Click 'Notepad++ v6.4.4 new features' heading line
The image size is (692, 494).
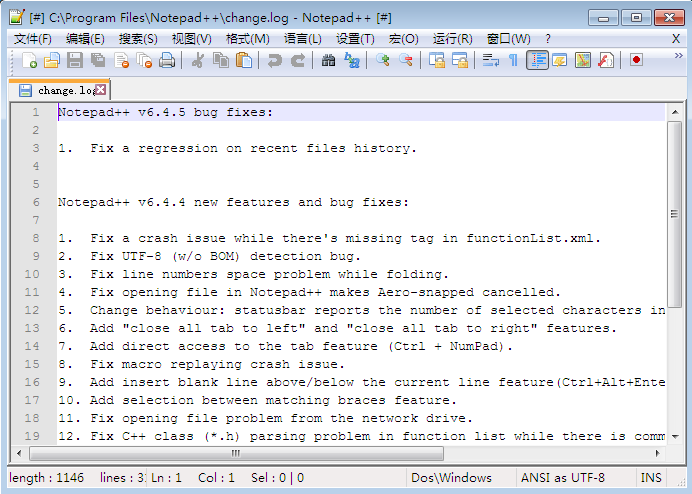[233, 202]
